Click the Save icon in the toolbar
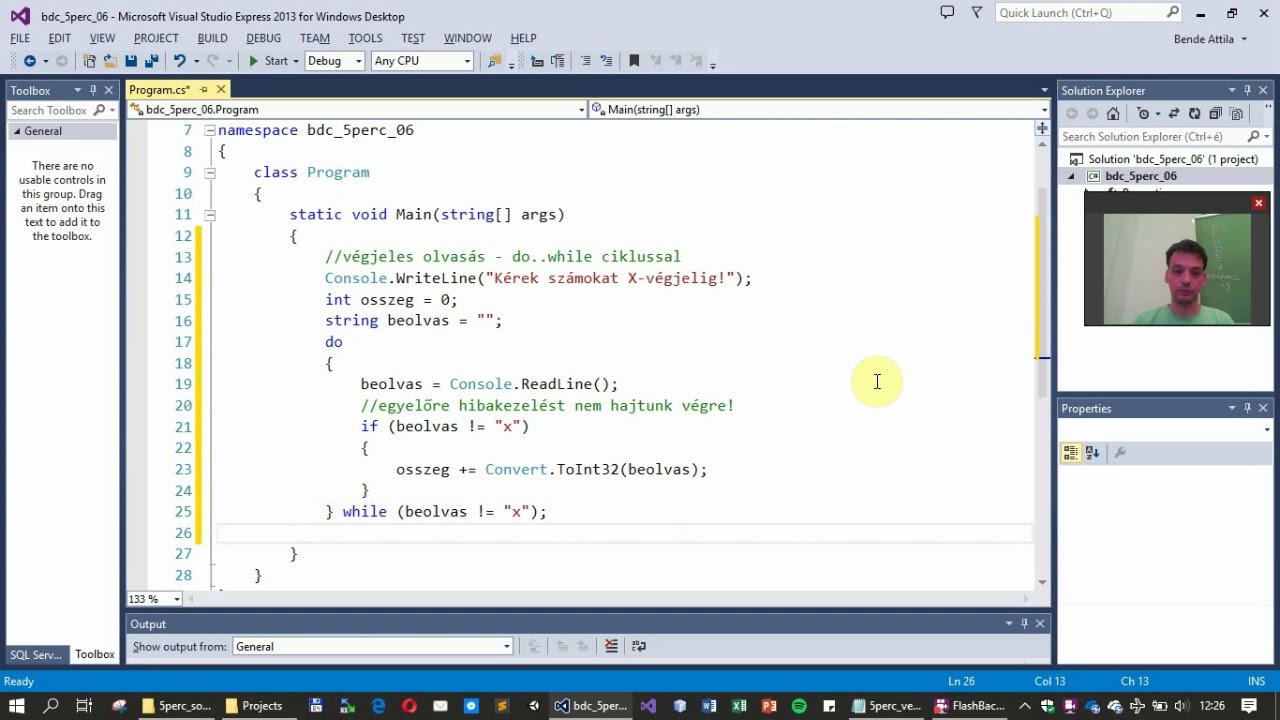Viewport: 1280px width, 720px height. coord(131,61)
